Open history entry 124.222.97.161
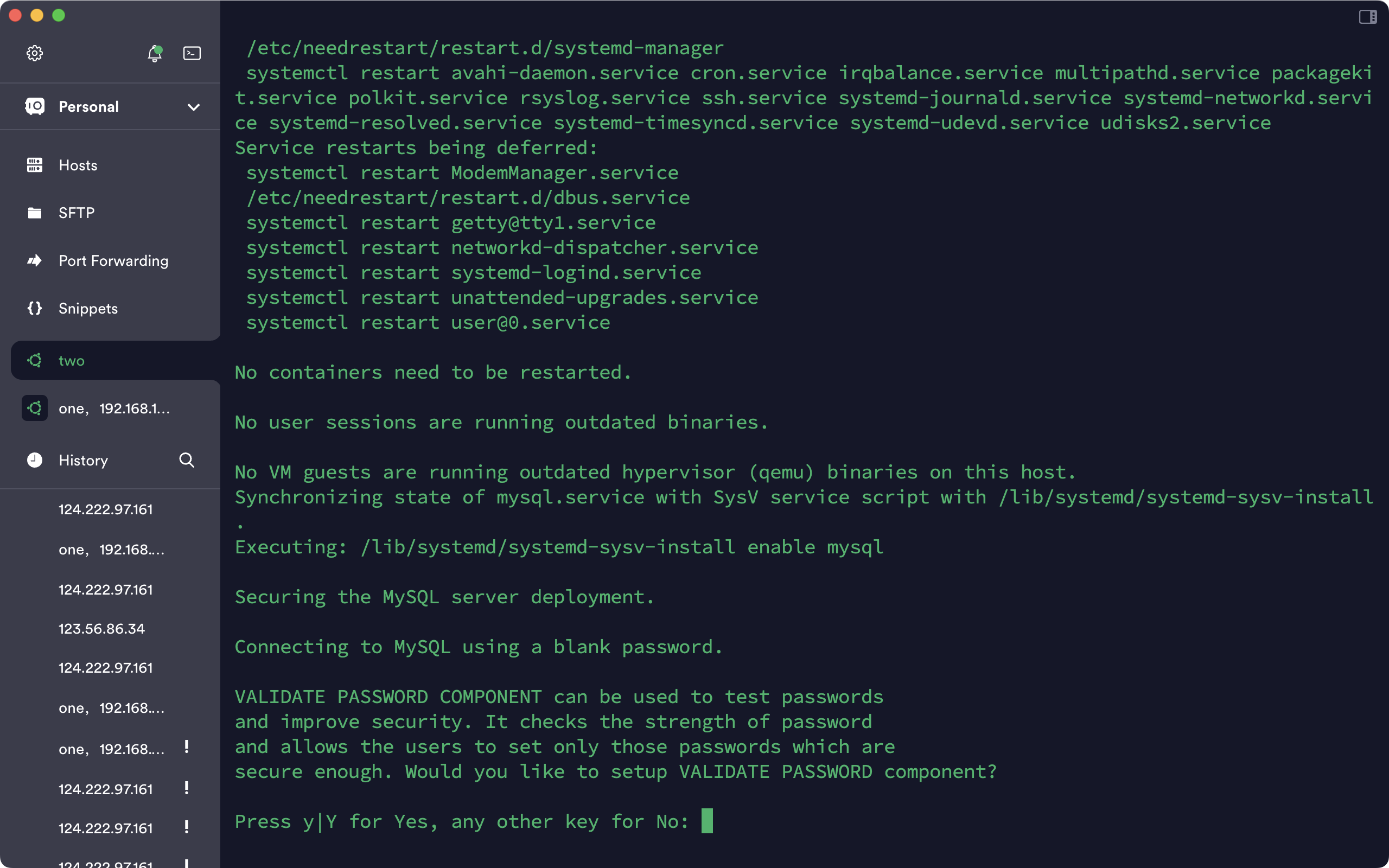Viewport: 1389px width, 868px height. [106, 509]
